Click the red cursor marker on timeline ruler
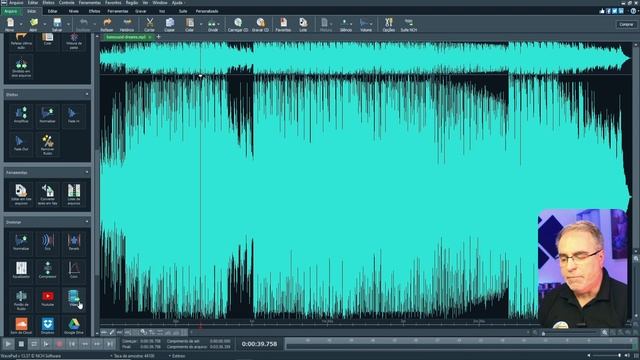640x360 pixels. [200, 326]
